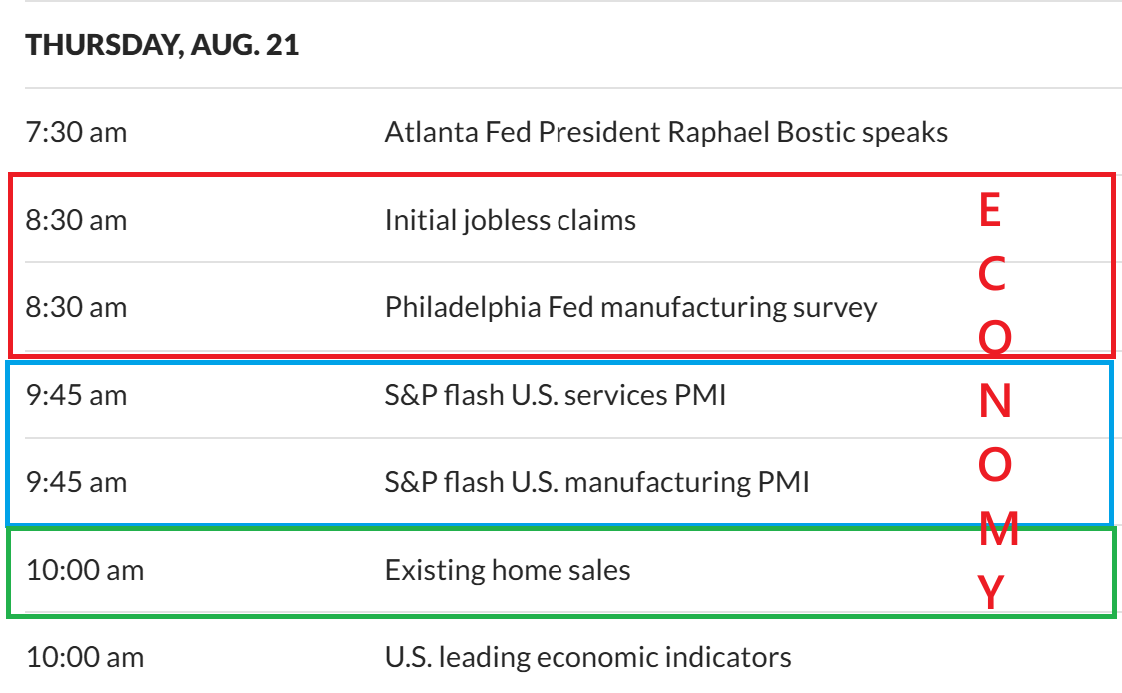Screen dimensions: 1122x693
Task: Click the red letter E annotation
Action: tap(990, 211)
